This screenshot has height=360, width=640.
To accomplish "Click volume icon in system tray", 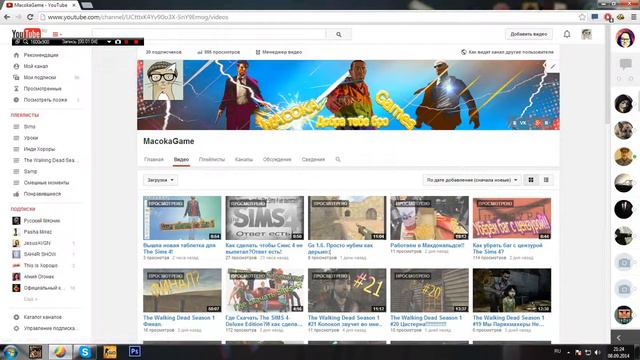I will (x=598, y=352).
